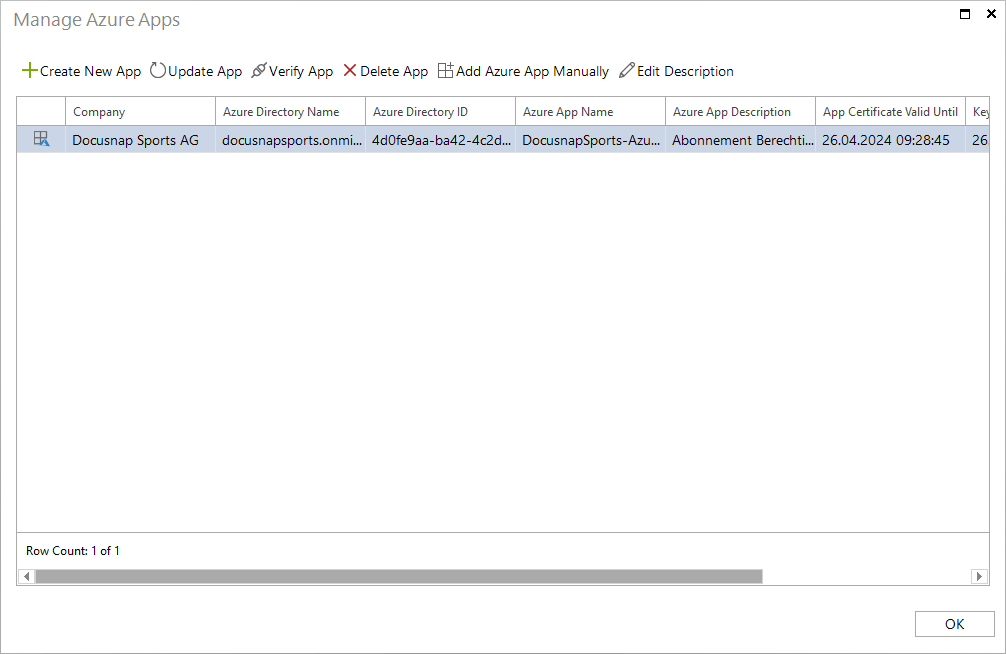Image resolution: width=1006 pixels, height=654 pixels.
Task: Click the Azure app row icon
Action: tap(42, 139)
